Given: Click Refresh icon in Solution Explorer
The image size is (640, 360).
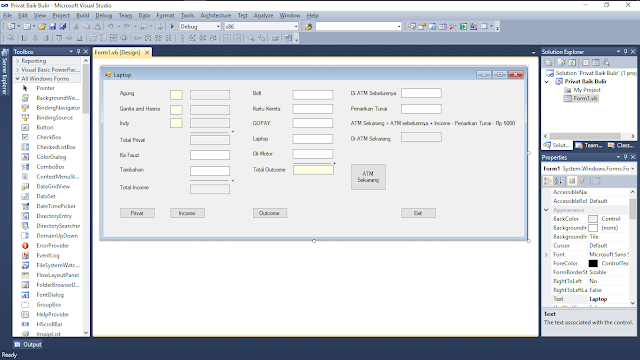Looking at the screenshot, I should 572,62.
